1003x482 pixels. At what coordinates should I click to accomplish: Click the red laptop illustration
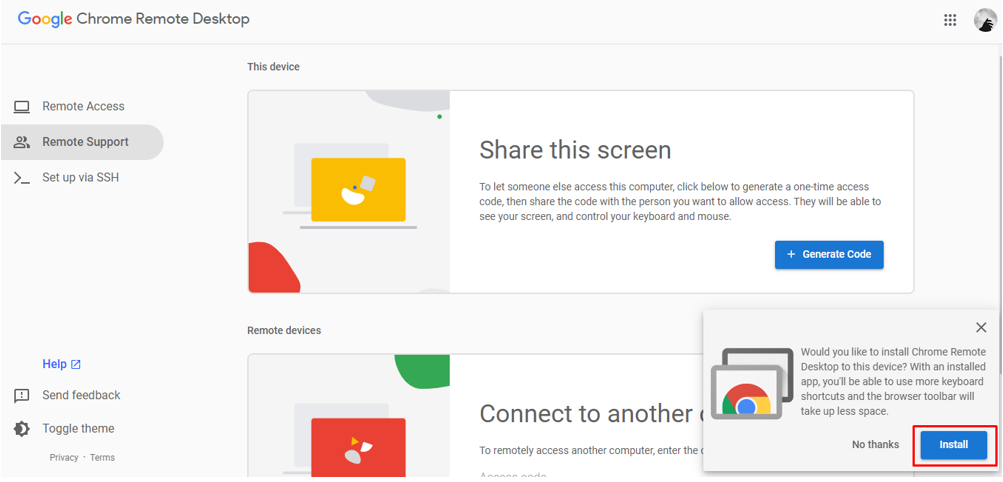click(x=359, y=447)
